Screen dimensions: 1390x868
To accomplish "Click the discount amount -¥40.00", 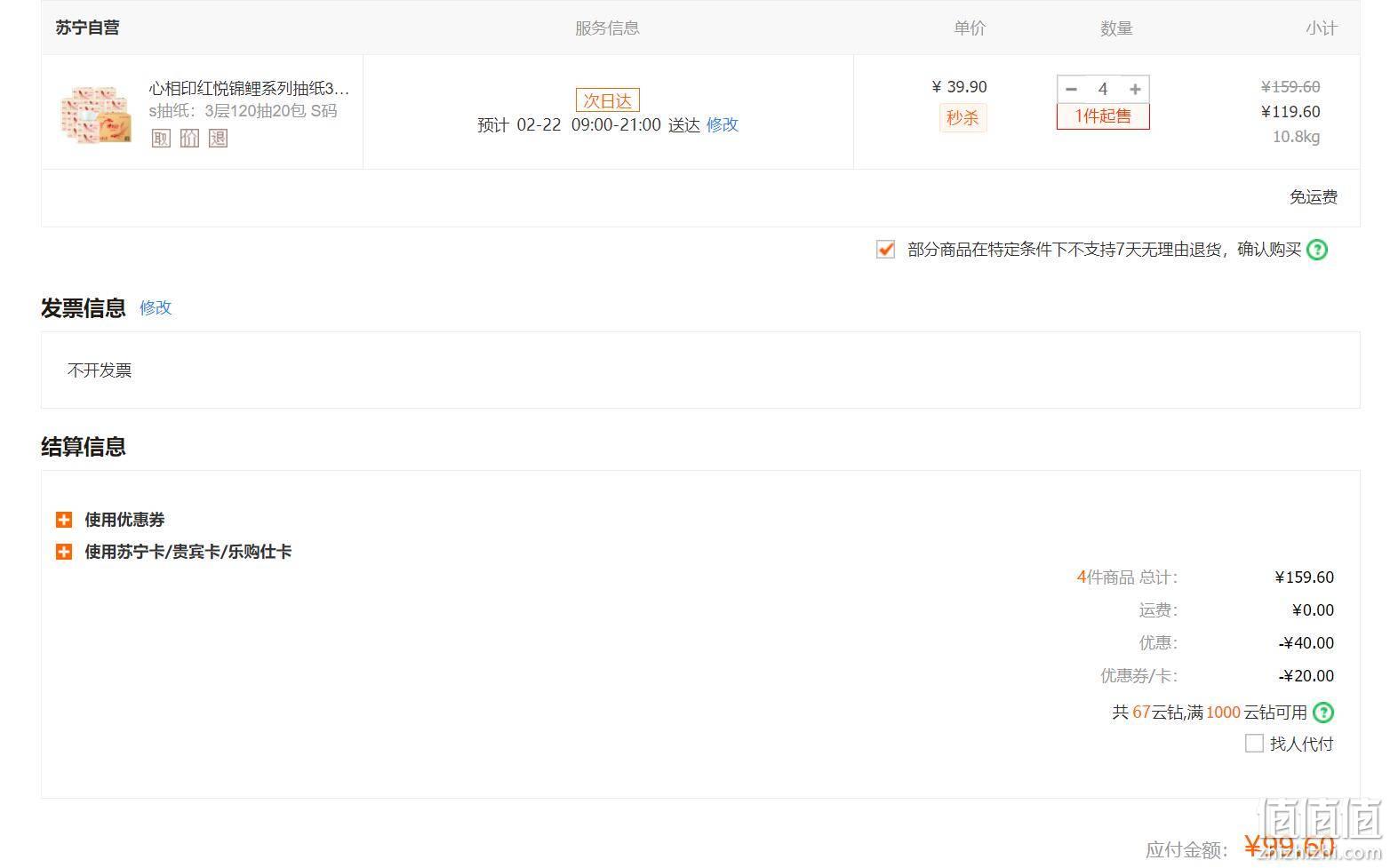I will click(1306, 643).
